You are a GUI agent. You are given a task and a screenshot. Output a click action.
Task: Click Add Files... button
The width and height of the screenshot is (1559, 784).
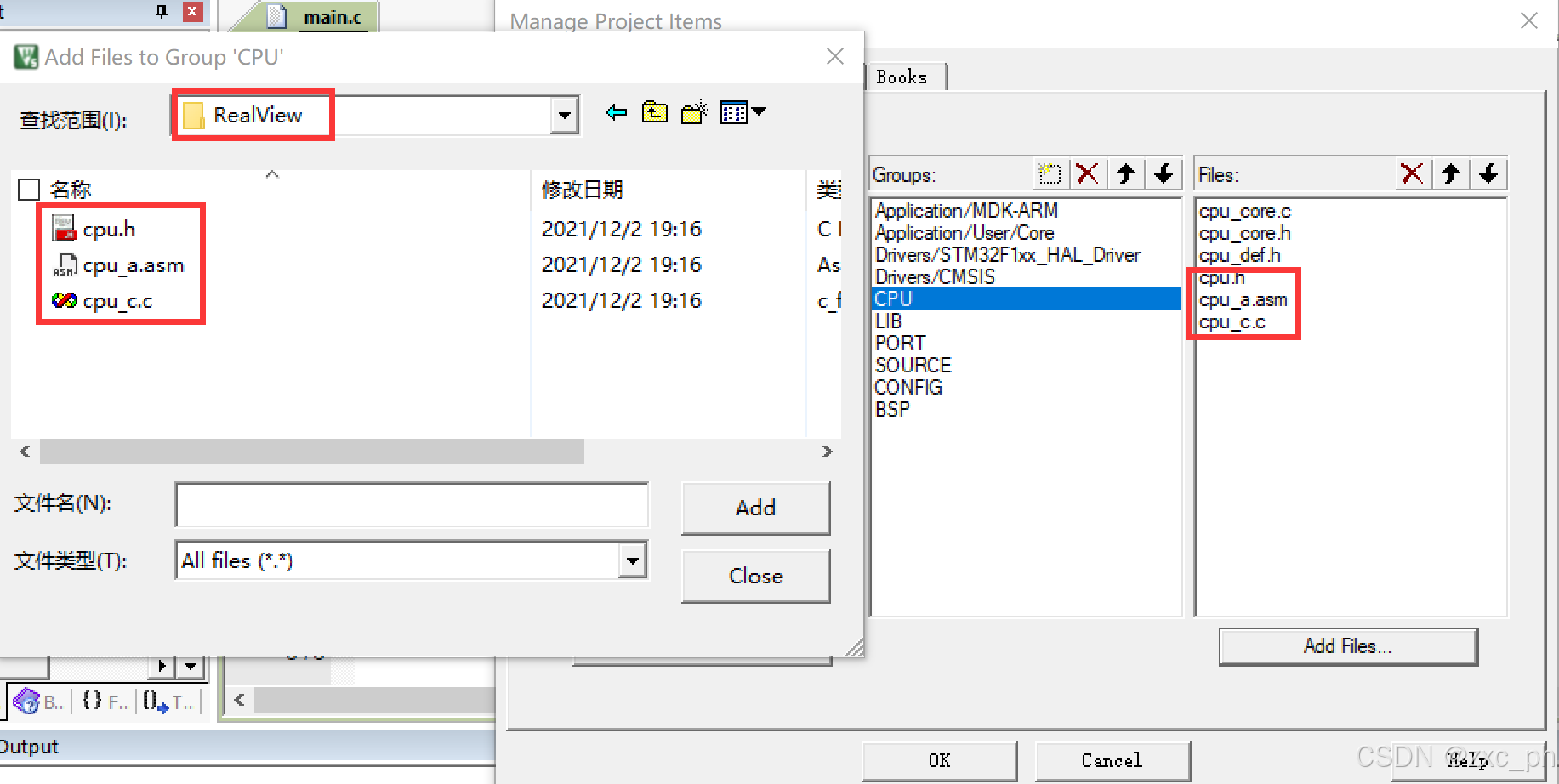1348,646
